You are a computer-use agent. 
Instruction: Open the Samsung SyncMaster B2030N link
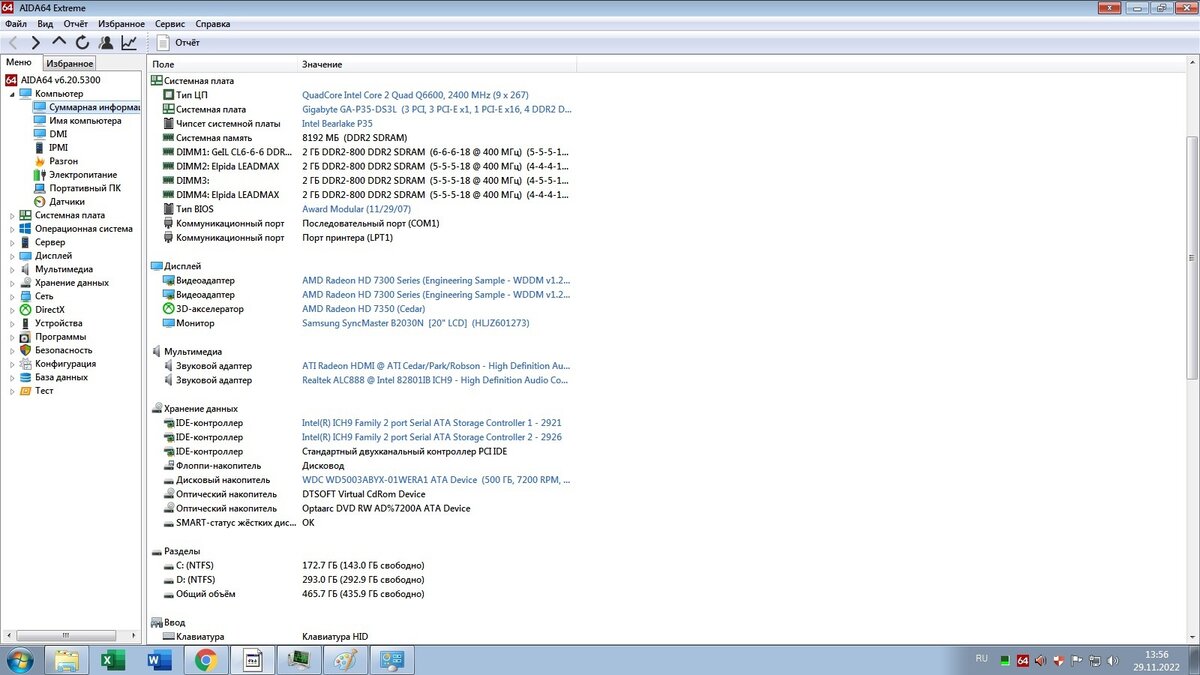[x=415, y=323]
